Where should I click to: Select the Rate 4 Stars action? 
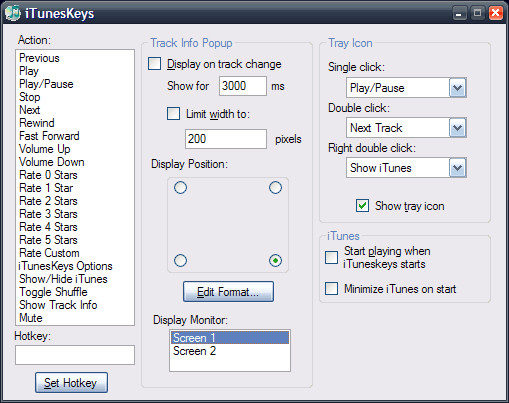click(75, 227)
